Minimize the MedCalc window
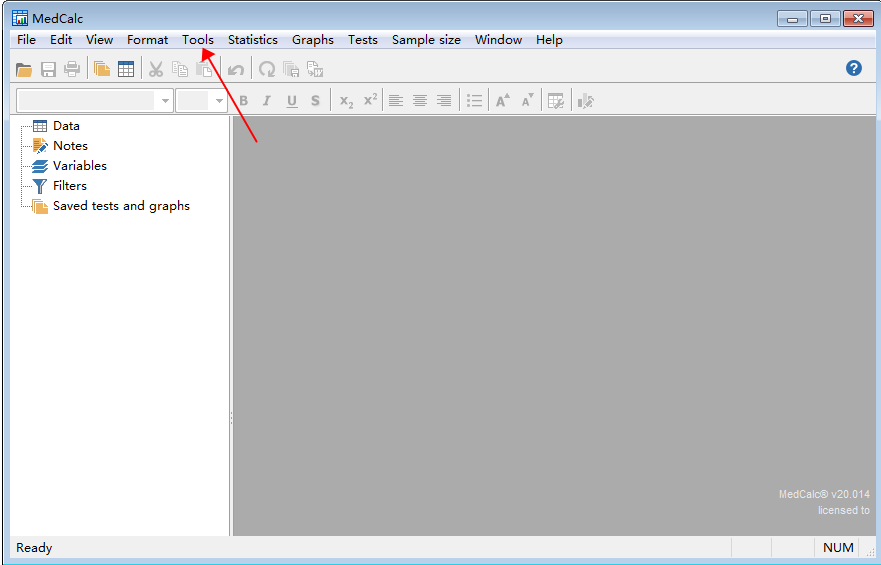This screenshot has width=881, height=565. tap(792, 19)
